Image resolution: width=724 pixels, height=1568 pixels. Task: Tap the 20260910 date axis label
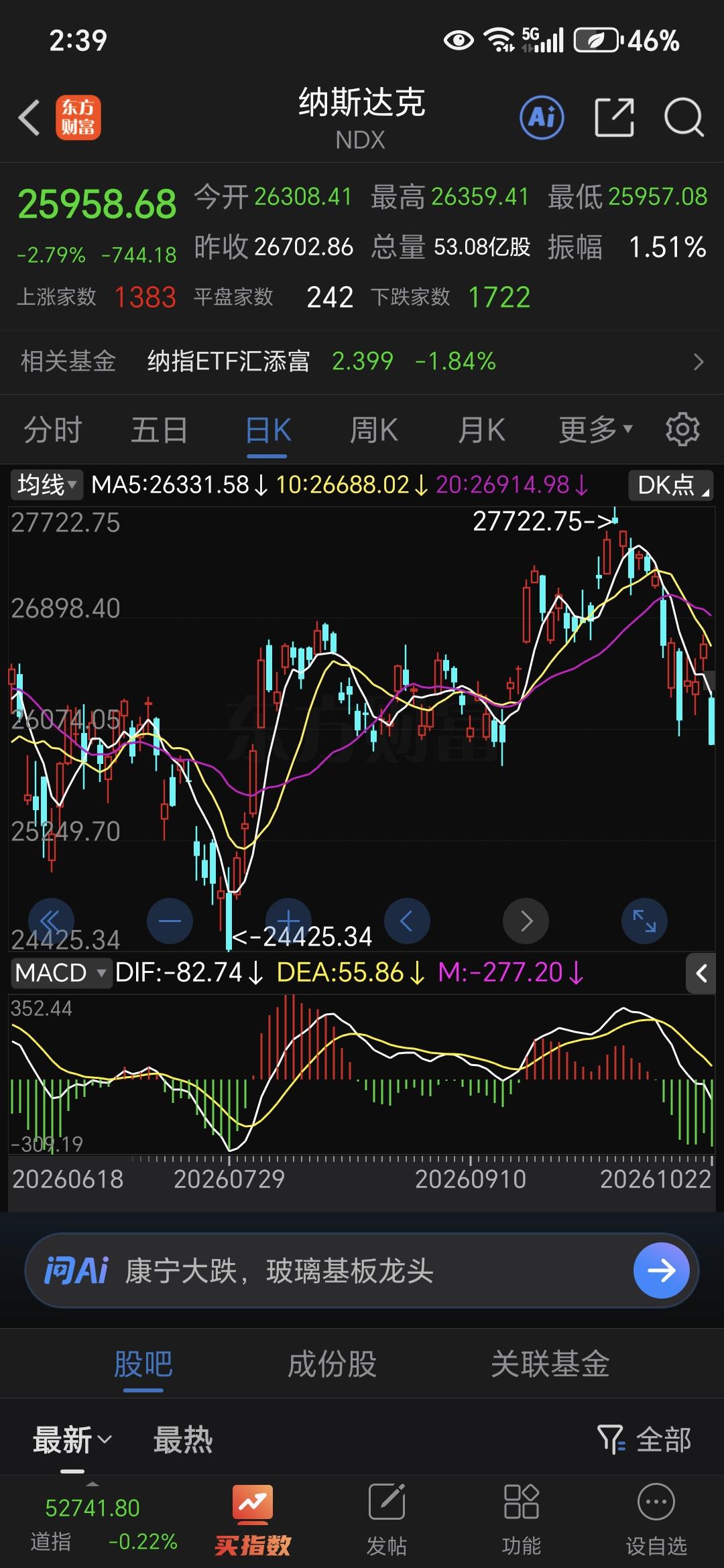tap(471, 1179)
